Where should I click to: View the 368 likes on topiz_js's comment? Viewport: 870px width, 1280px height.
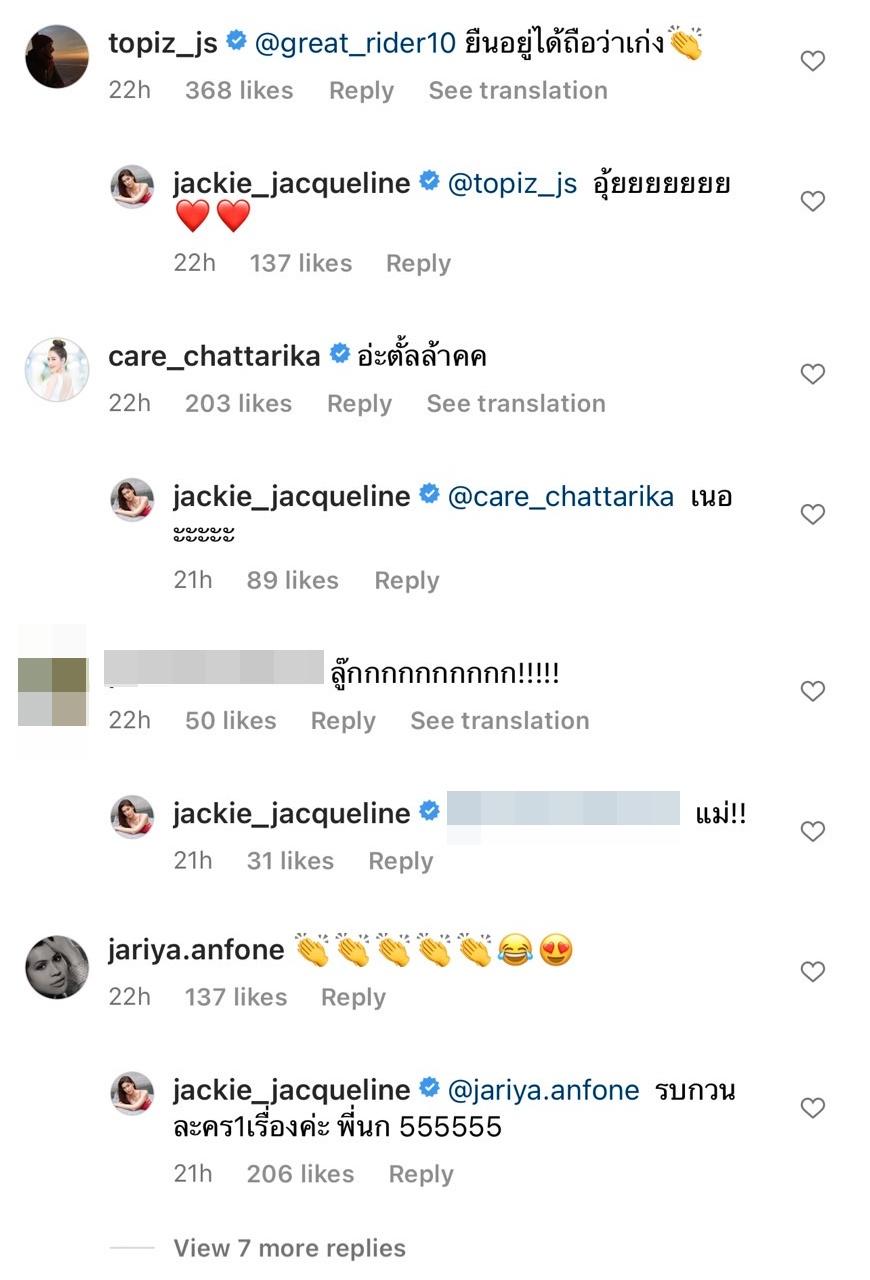239,91
